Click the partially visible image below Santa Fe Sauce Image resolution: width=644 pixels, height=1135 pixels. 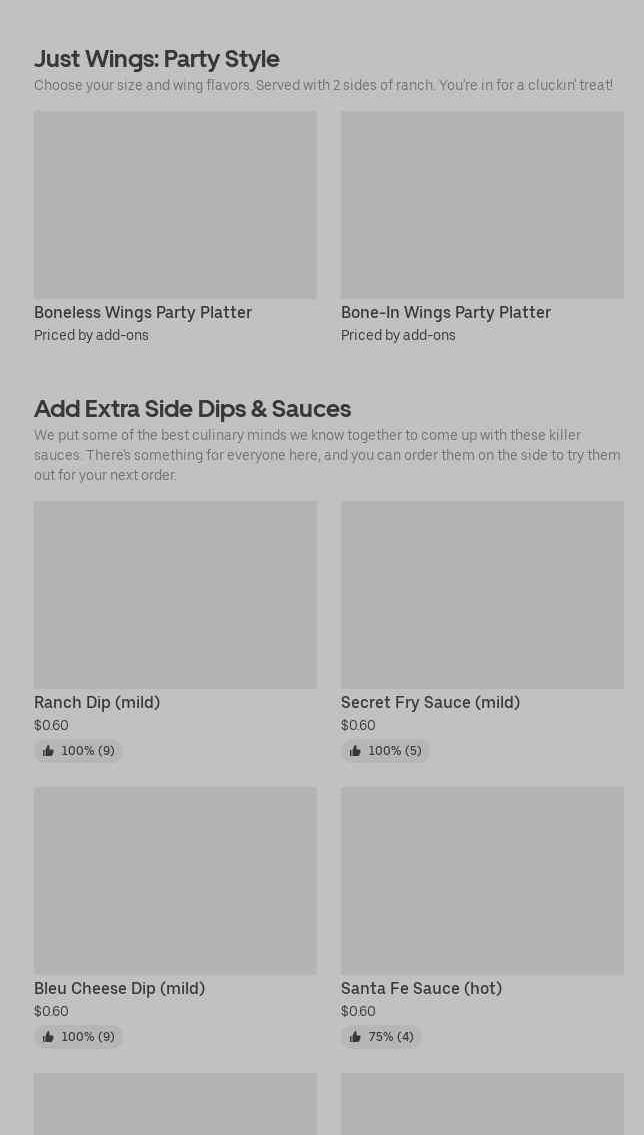click(482, 1104)
